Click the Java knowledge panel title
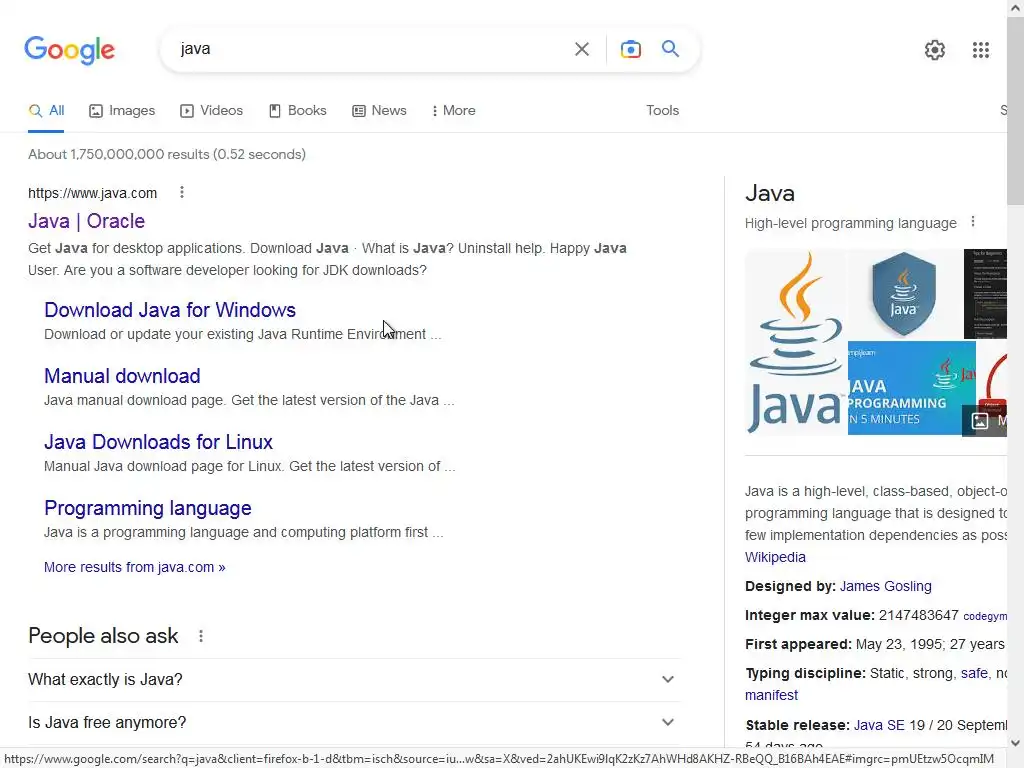This screenshot has height=768, width=1024. click(770, 193)
